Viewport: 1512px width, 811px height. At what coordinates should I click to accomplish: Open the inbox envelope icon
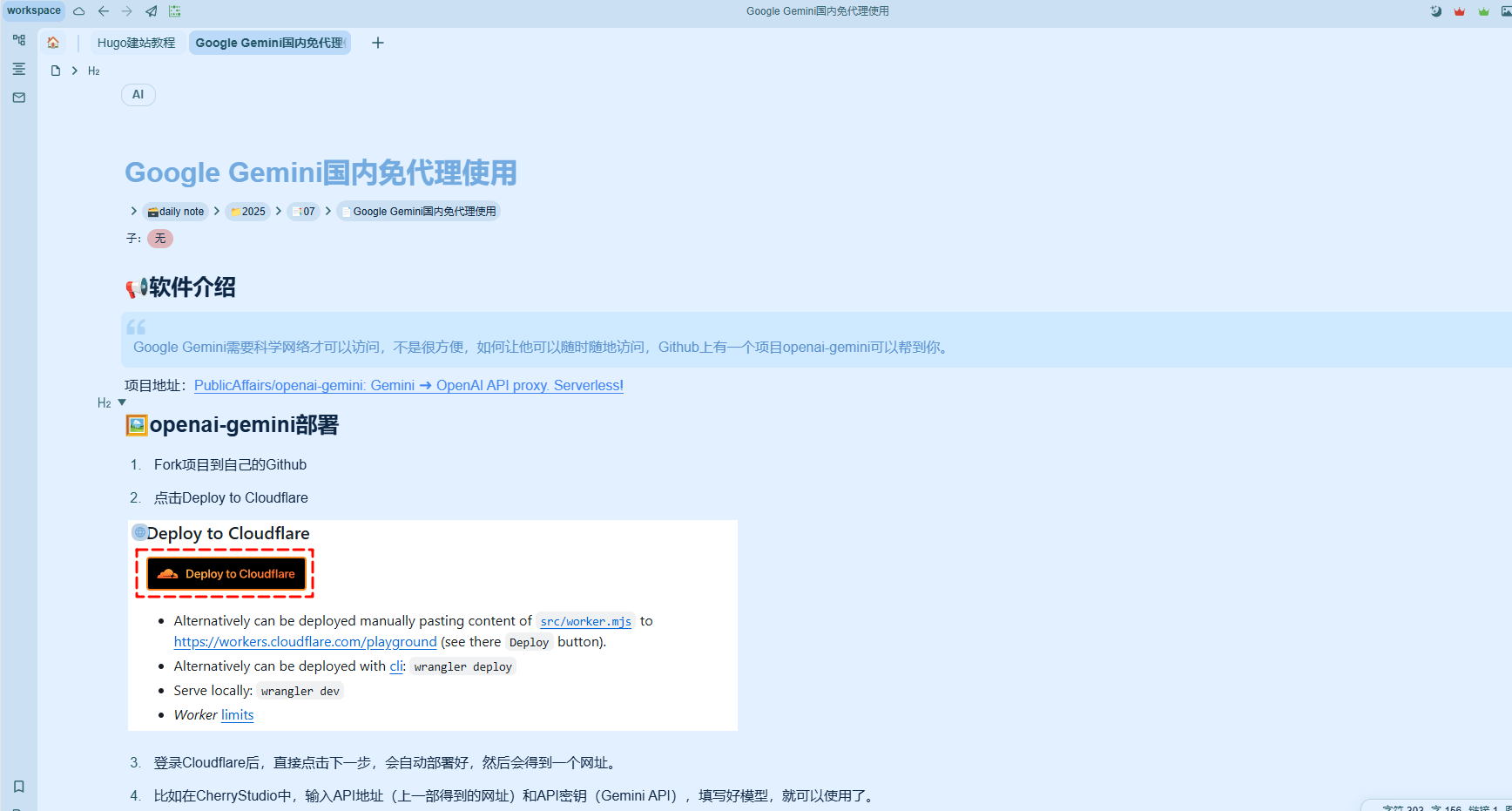pyautogui.click(x=19, y=98)
